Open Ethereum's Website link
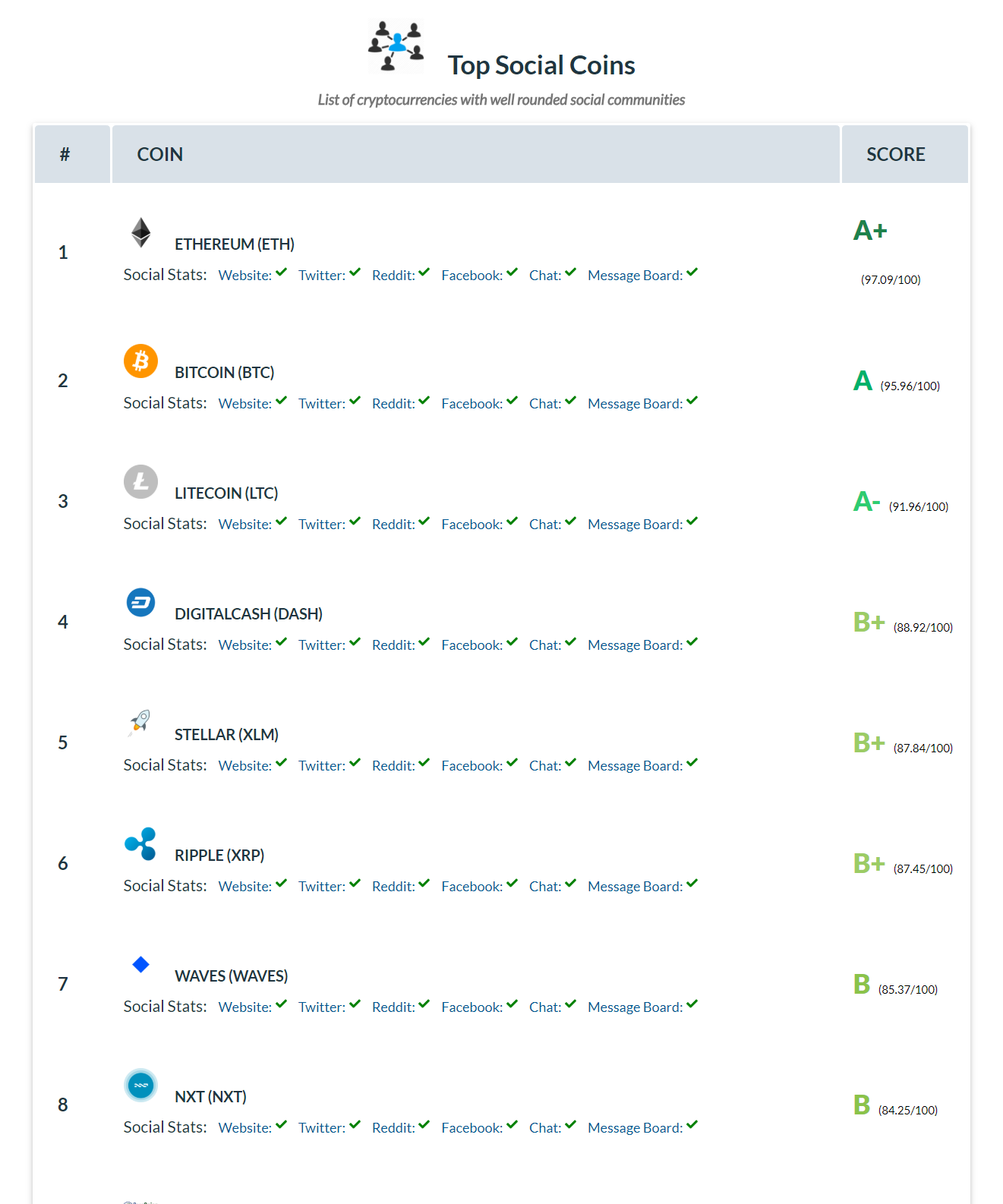 245,276
